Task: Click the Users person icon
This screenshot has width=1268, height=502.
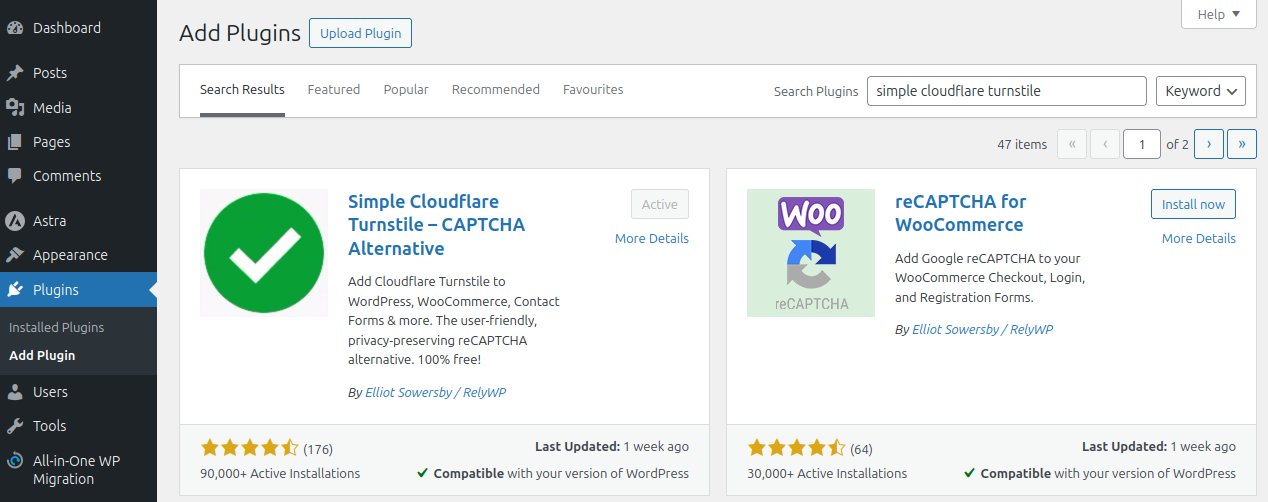Action: [15, 392]
